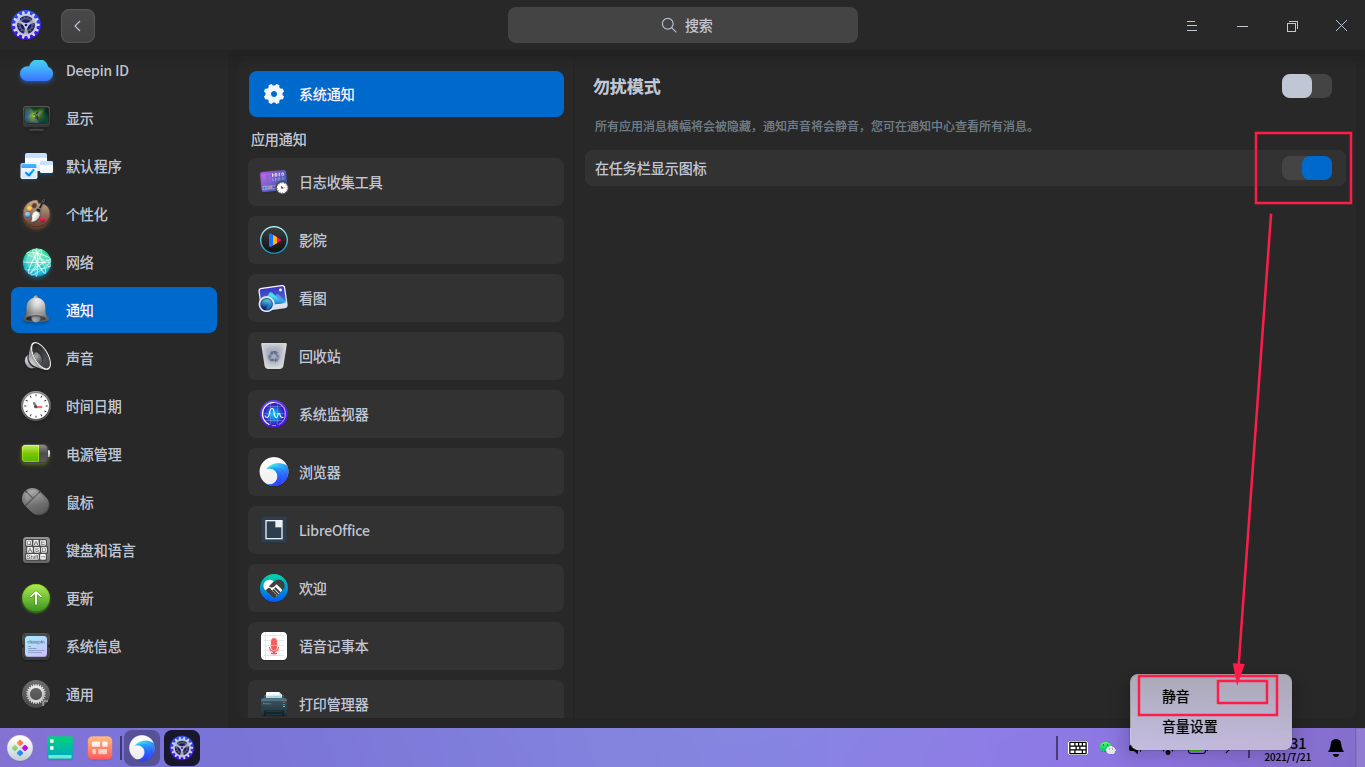Viewport: 1365px width, 767px height.
Task: Open the title bar hamburger menu
Action: [1192, 26]
